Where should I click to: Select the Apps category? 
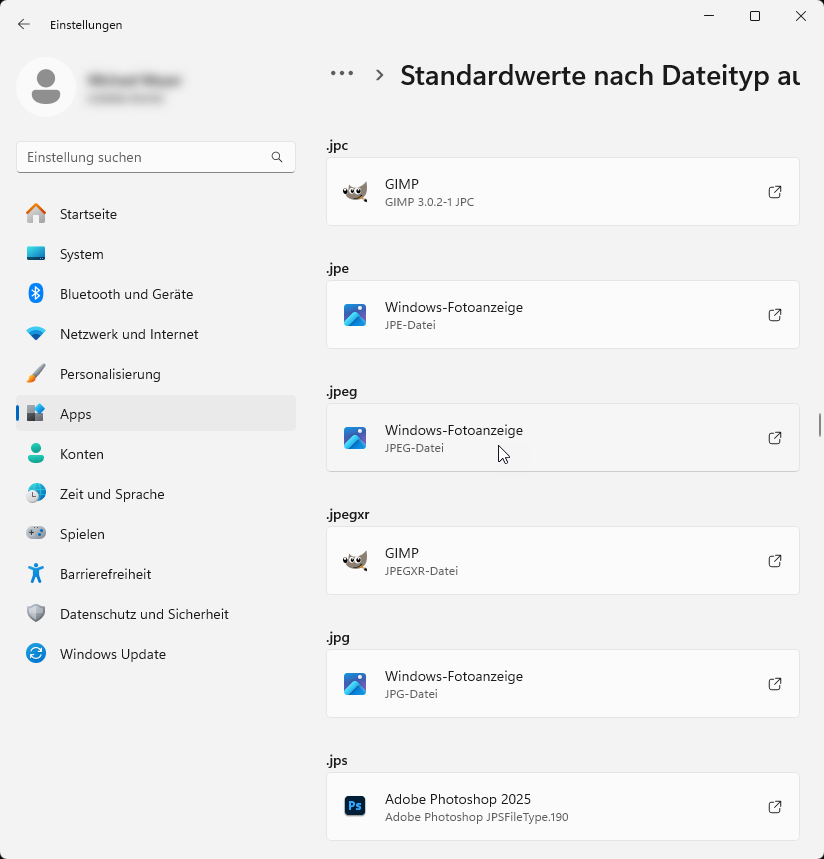point(156,414)
